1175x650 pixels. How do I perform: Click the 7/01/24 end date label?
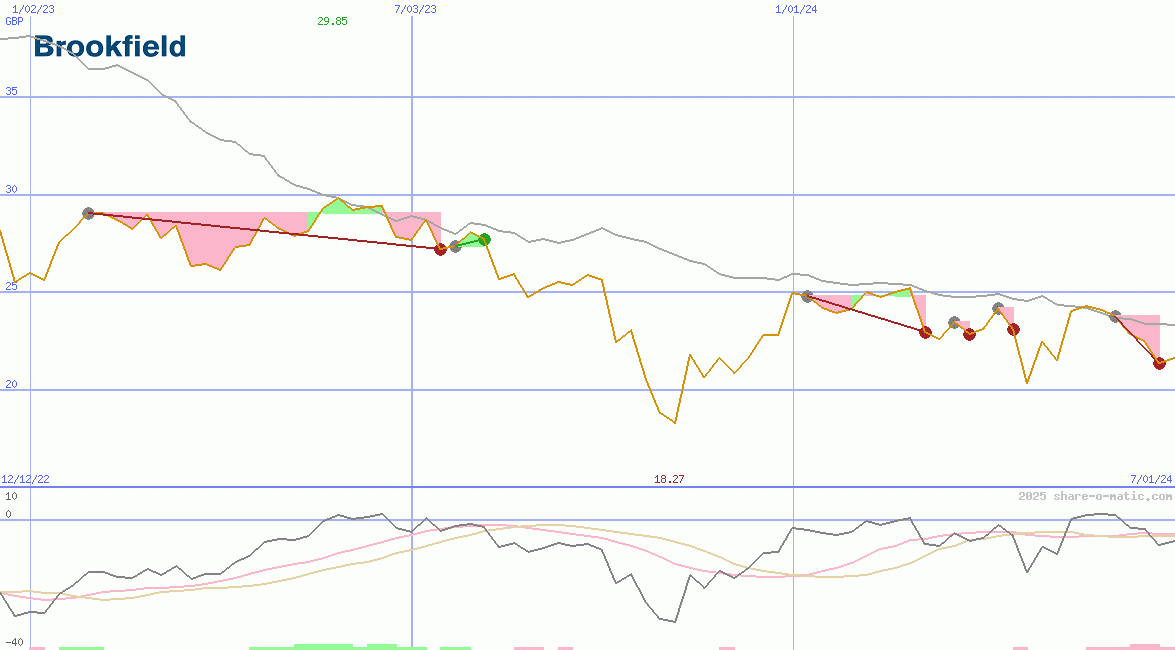coord(1151,480)
